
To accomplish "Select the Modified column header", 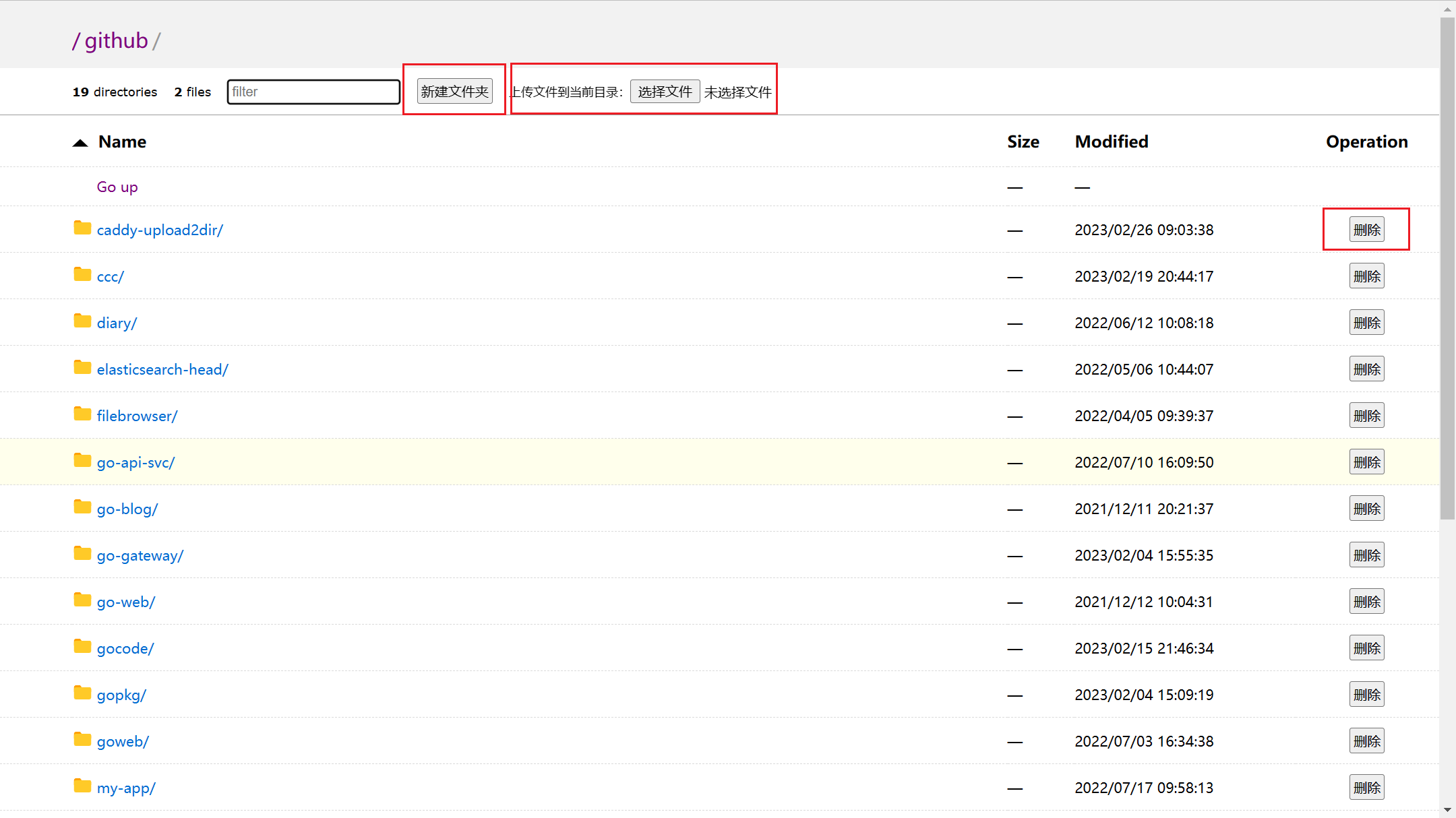I will click(1111, 141).
